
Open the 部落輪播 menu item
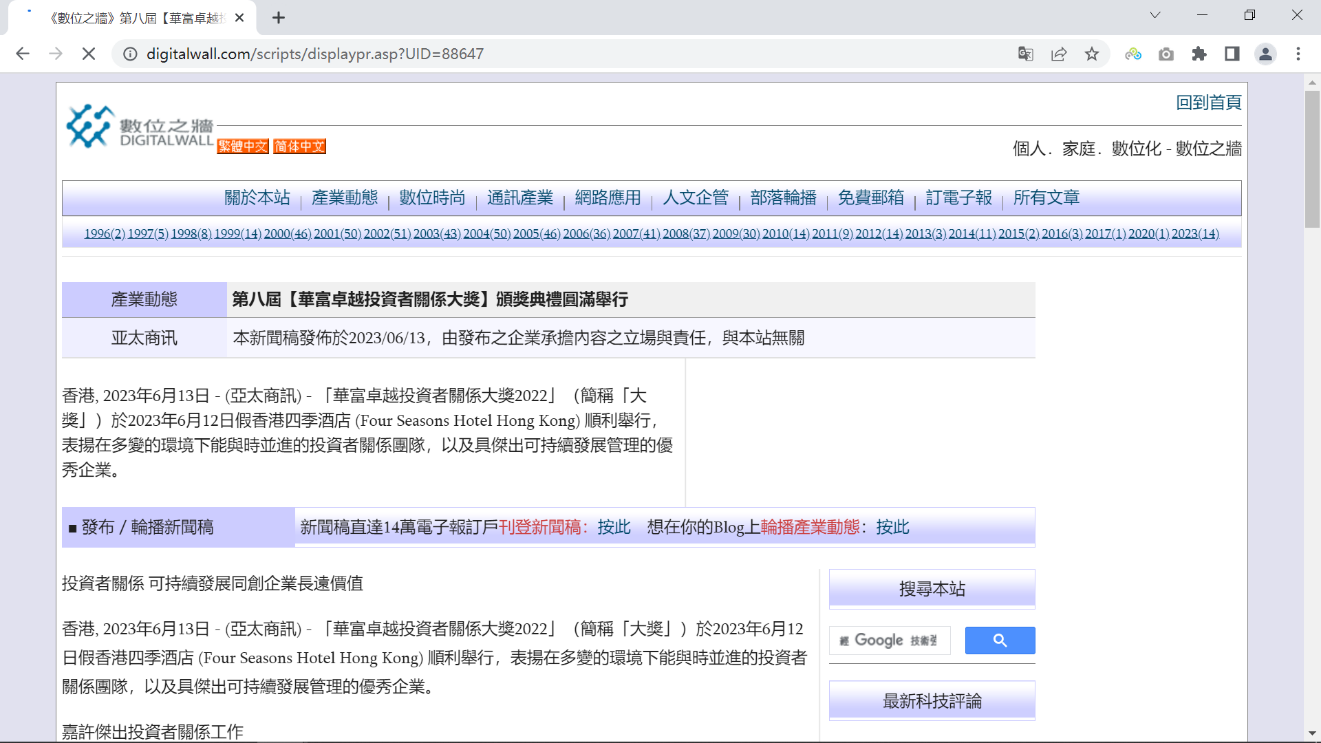click(x=783, y=198)
